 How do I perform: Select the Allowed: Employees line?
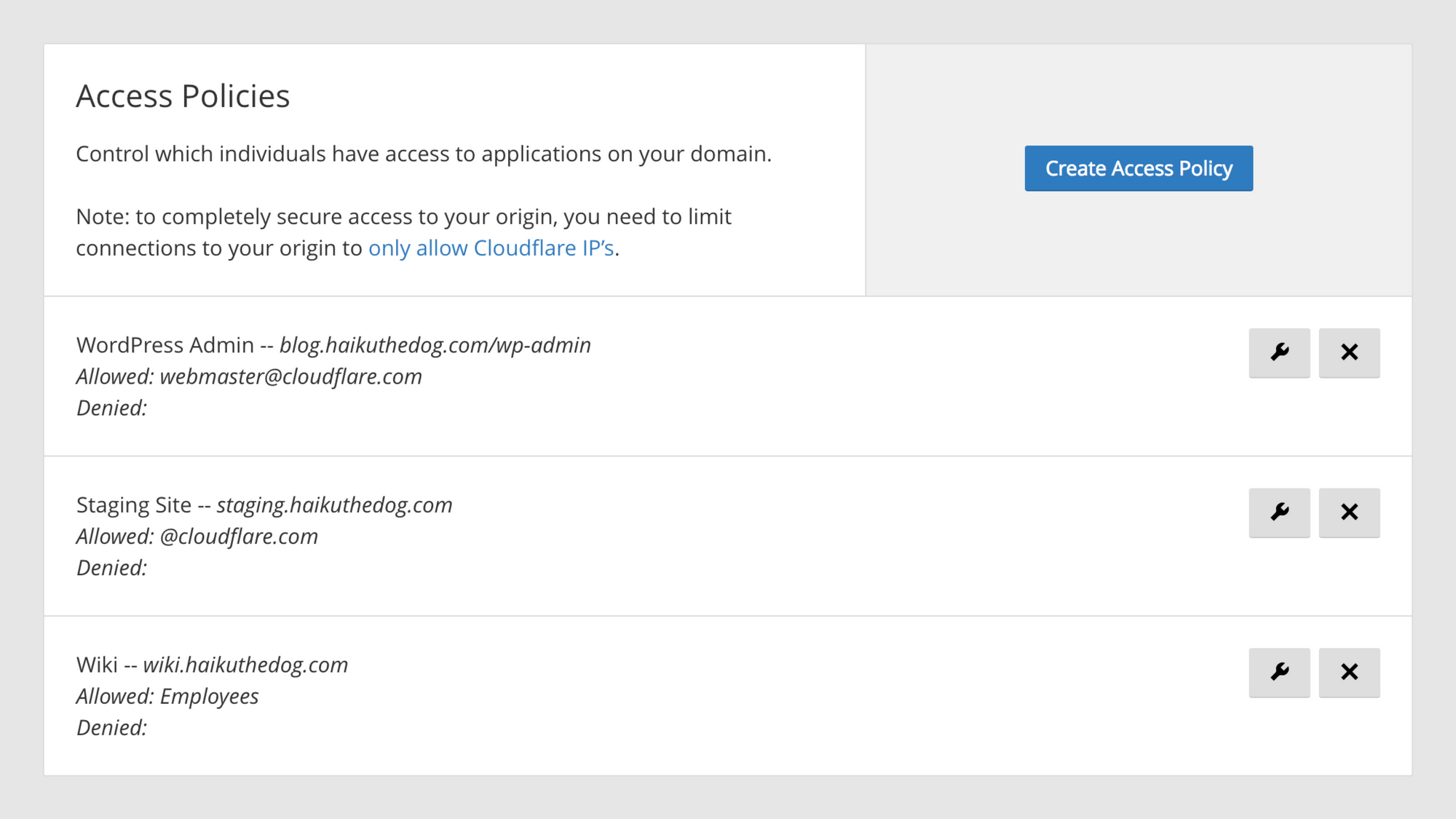pos(167,697)
